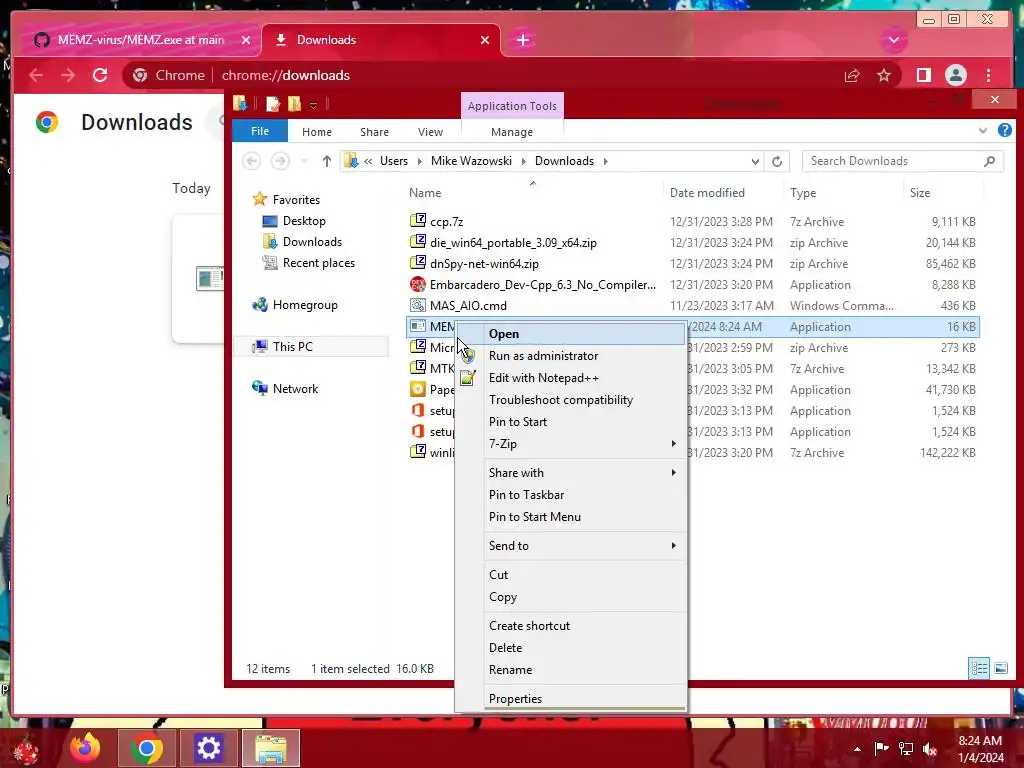The height and width of the screenshot is (768, 1024).
Task: Open Network in navigation pane
Action: point(295,389)
